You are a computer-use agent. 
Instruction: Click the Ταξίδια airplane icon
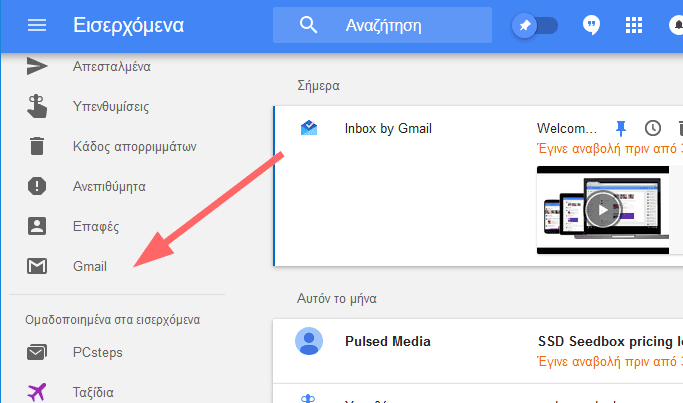(37, 392)
